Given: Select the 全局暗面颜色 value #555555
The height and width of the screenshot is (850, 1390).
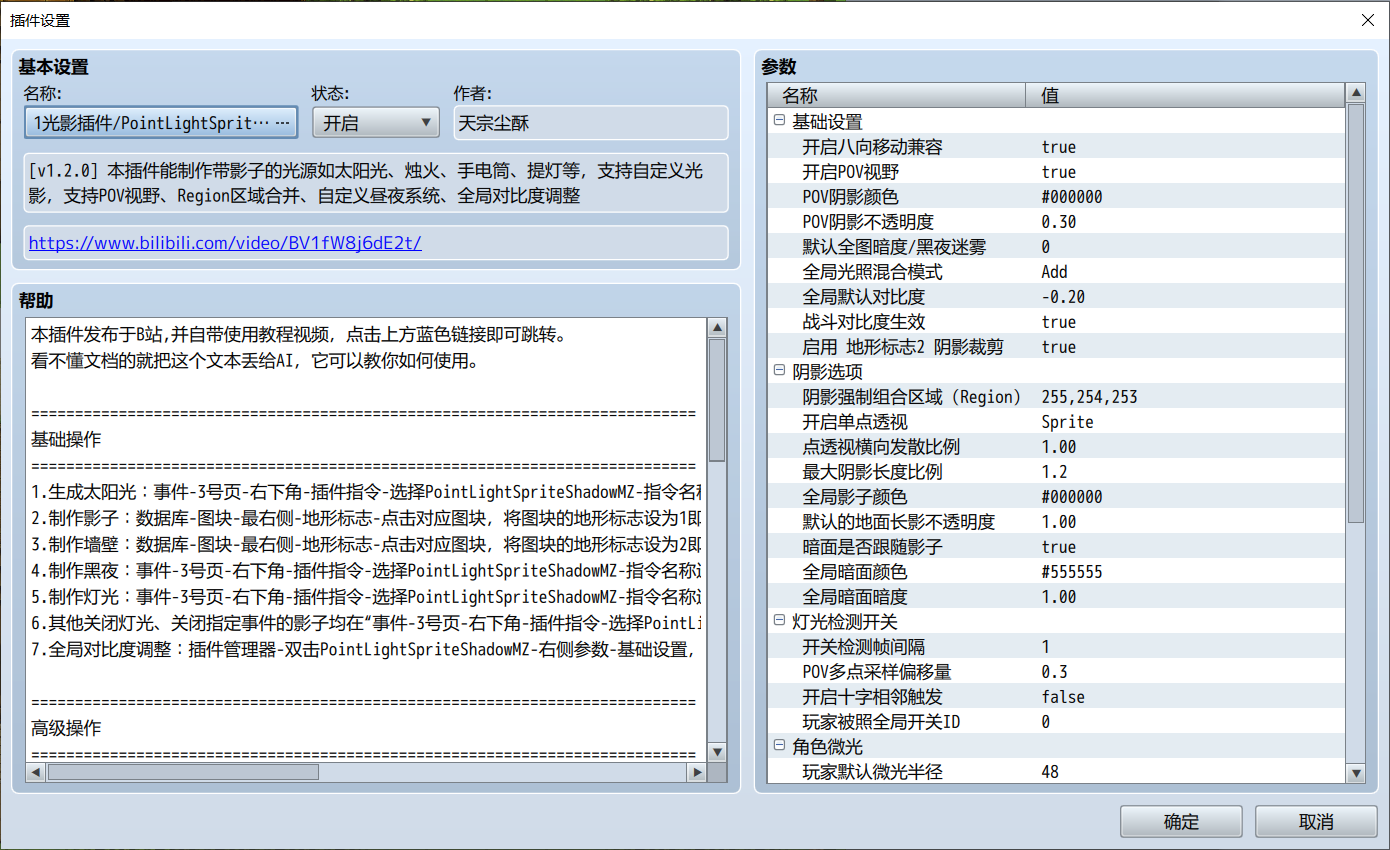Looking at the screenshot, I should [x=1072, y=572].
